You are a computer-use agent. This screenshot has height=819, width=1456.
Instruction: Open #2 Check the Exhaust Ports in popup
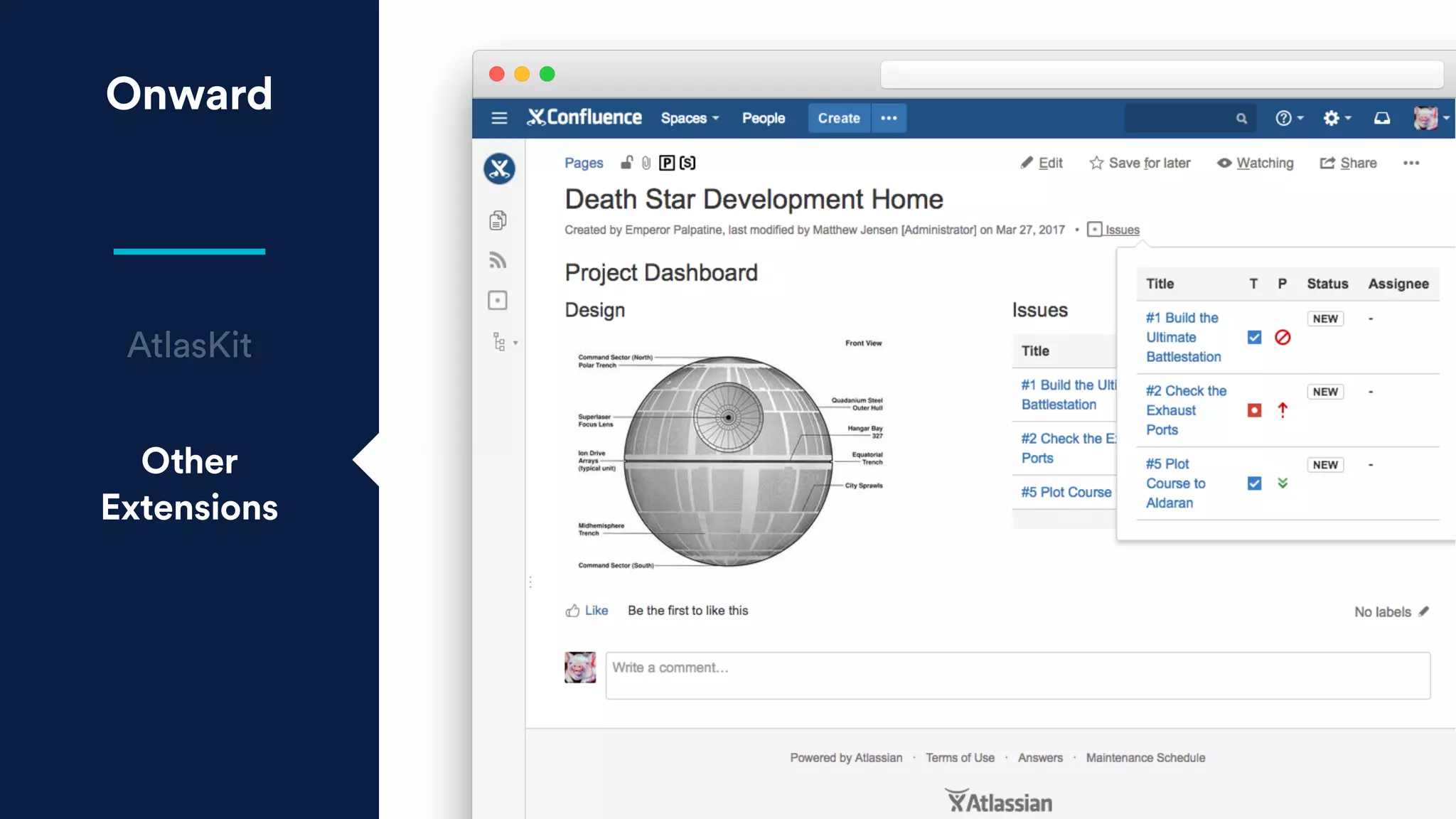click(x=1186, y=410)
